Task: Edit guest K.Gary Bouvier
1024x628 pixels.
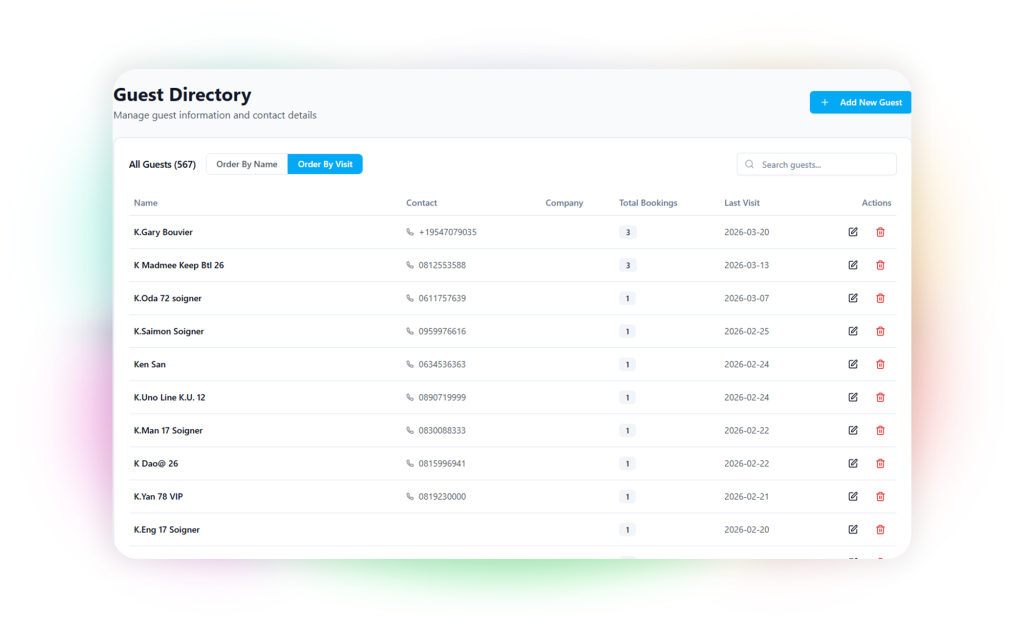Action: click(853, 232)
